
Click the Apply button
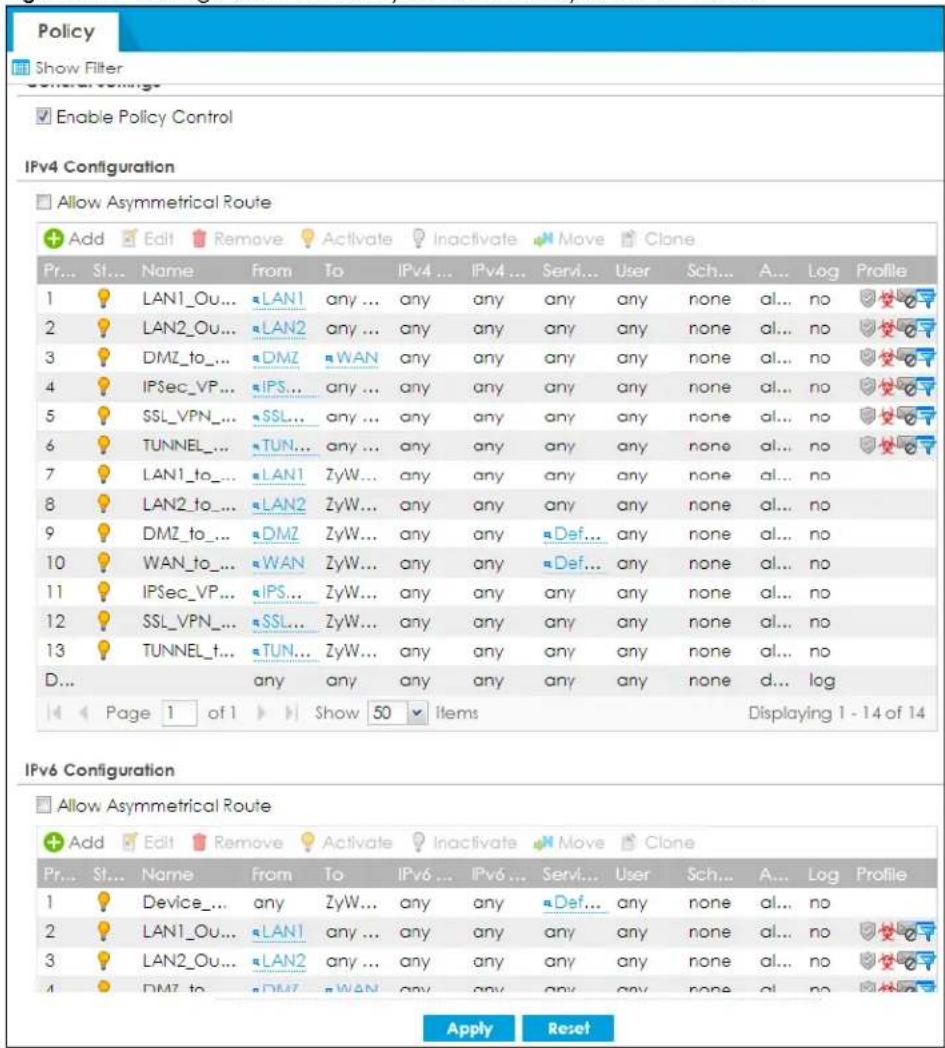(x=469, y=1028)
